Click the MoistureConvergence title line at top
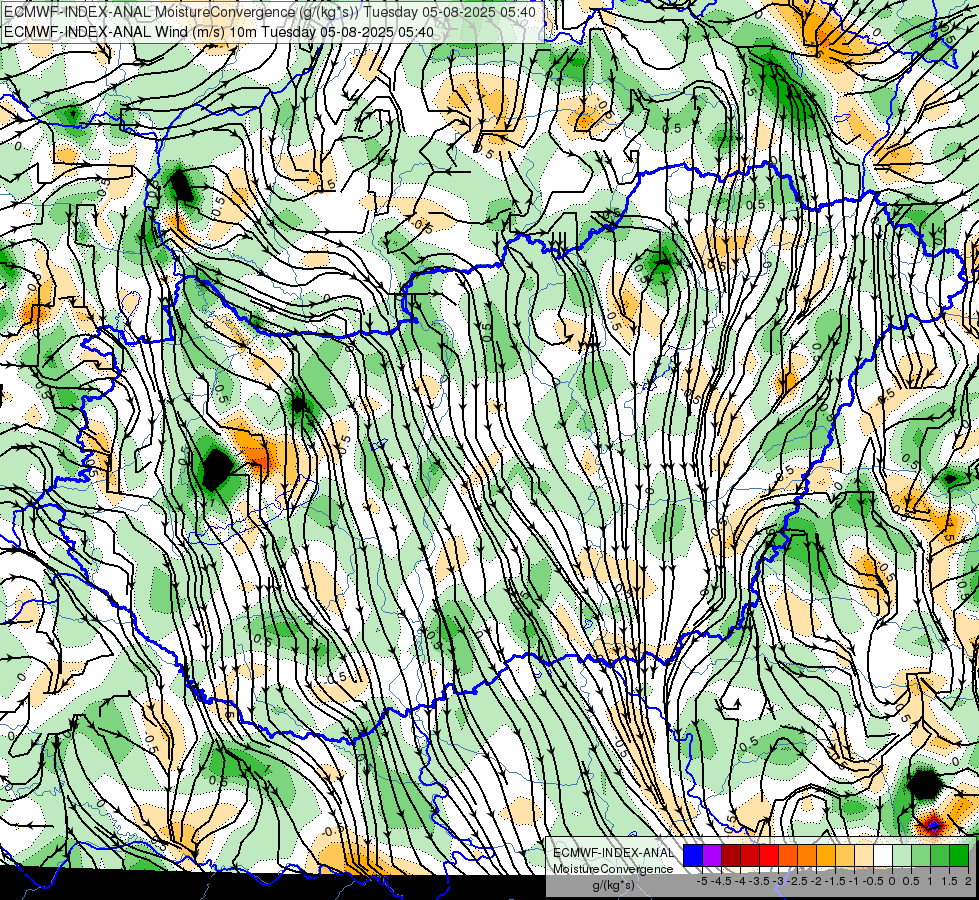Viewport: 979px width, 900px height. click(270, 12)
